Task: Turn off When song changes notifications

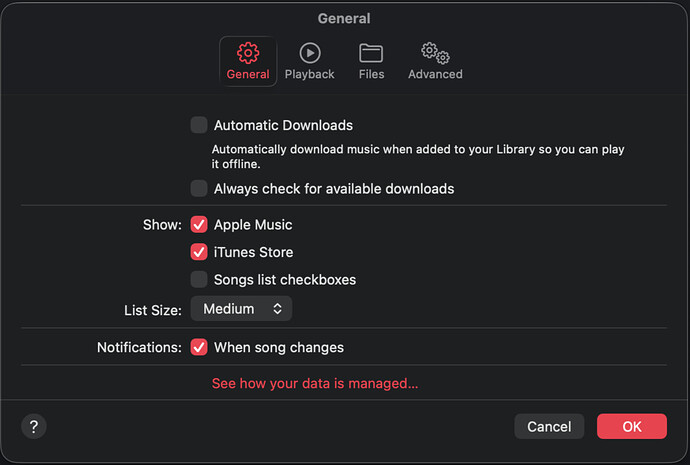Action: [x=199, y=347]
